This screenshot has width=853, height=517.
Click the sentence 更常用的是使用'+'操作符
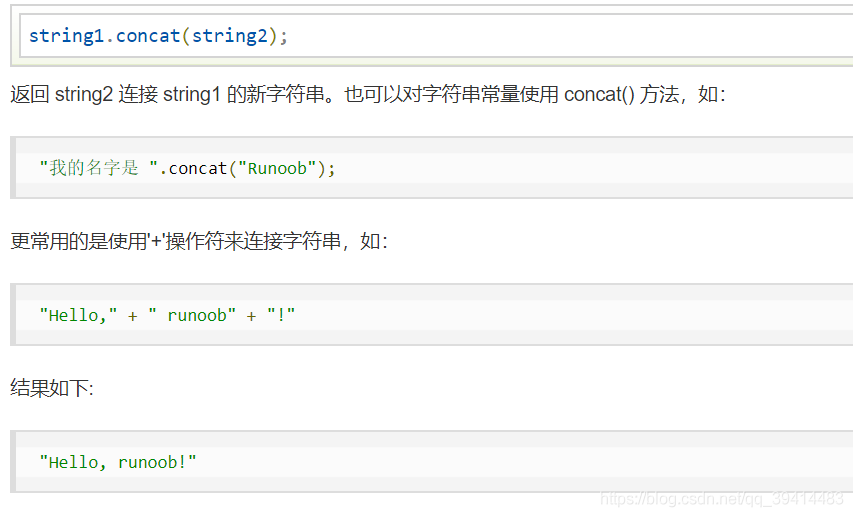[x=199, y=241]
